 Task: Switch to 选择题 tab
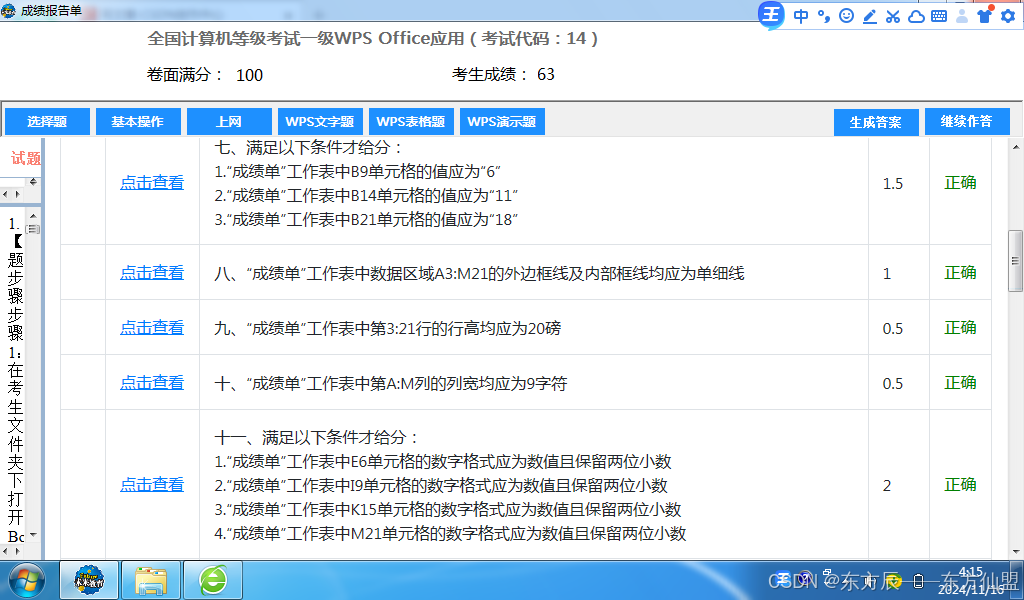47,121
